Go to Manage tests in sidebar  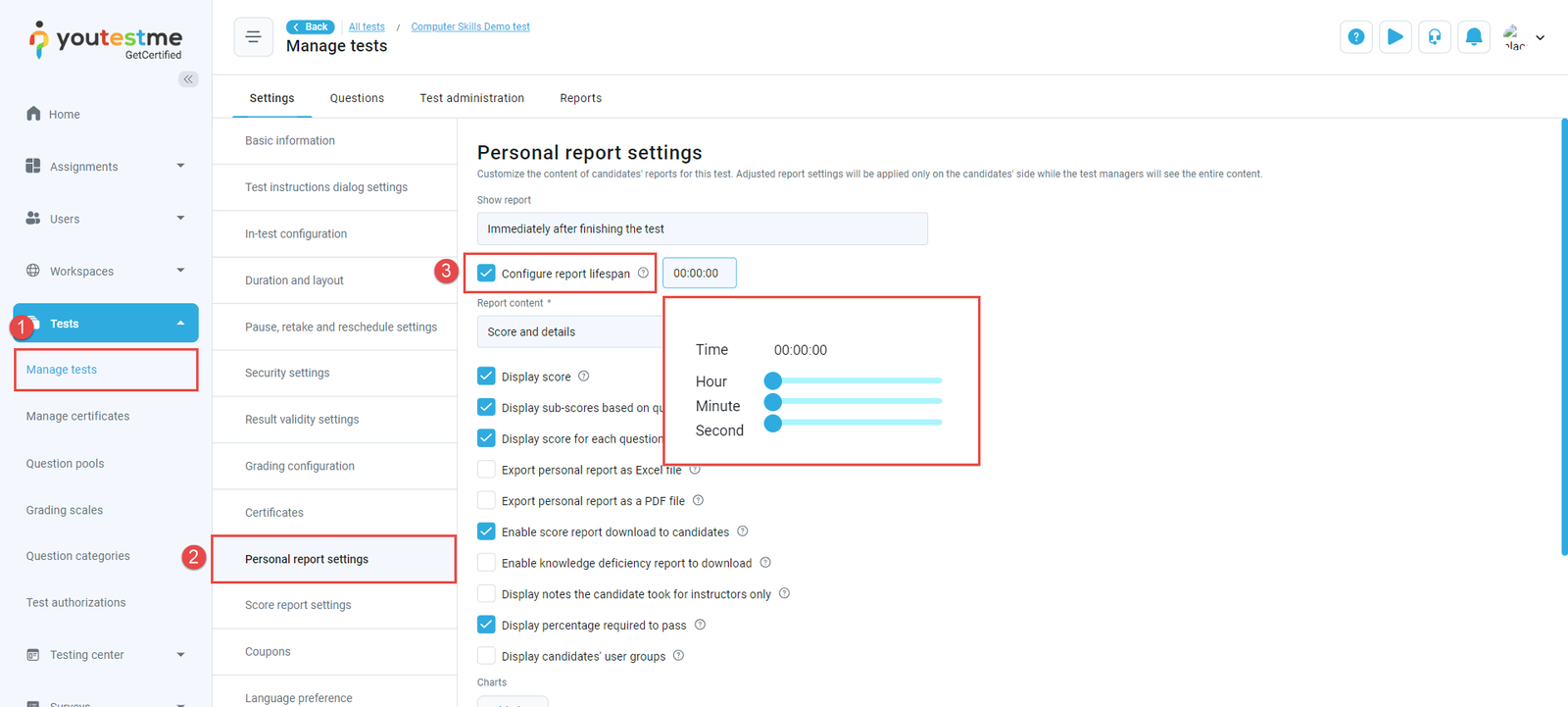tap(106, 370)
